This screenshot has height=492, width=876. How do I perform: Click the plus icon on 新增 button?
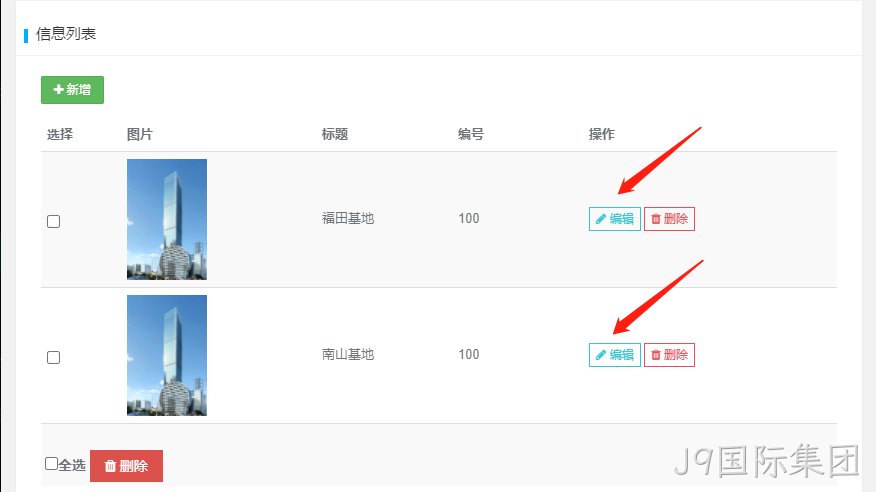pyautogui.click(x=58, y=89)
